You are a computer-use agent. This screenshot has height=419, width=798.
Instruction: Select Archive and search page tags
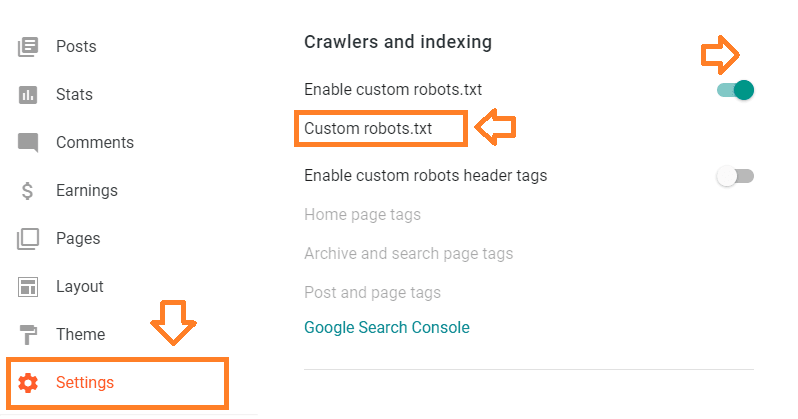[x=409, y=254]
